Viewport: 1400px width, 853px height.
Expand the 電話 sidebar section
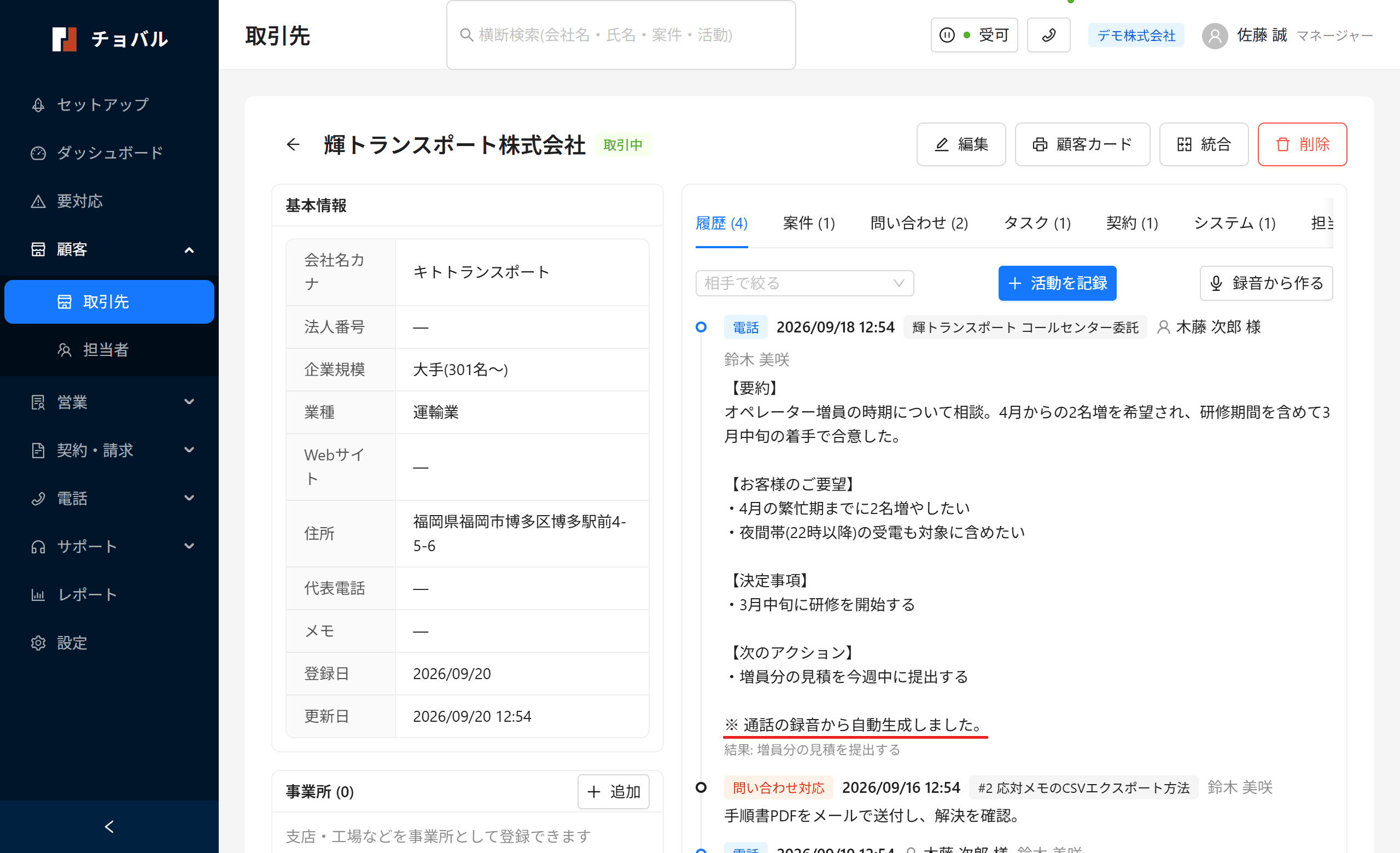(109, 499)
